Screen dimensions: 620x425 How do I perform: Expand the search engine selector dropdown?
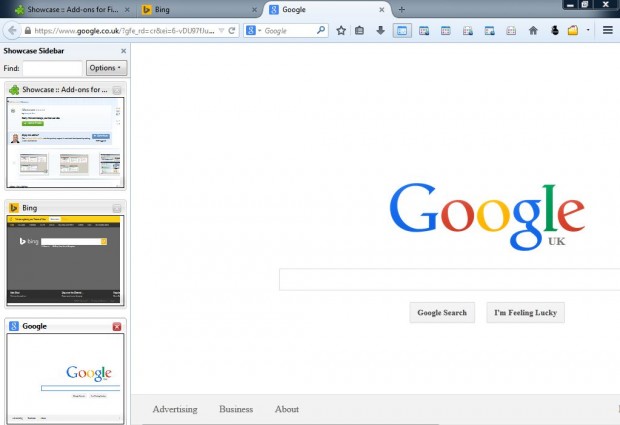260,31
